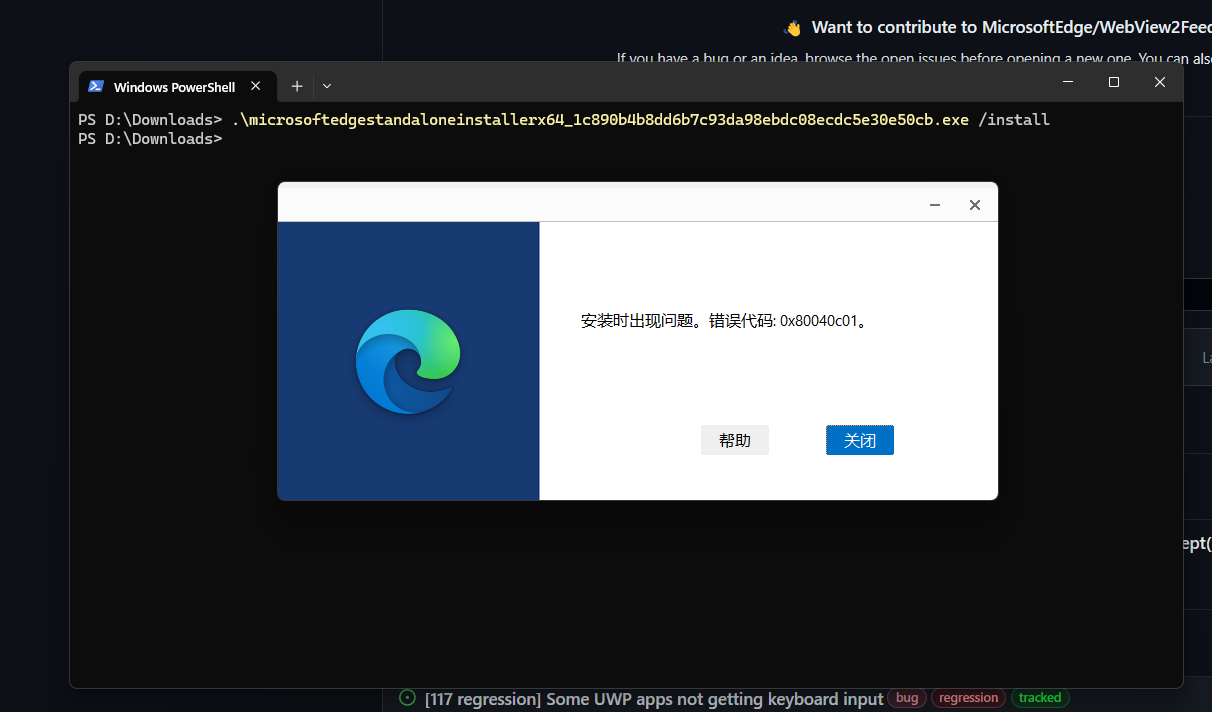The width and height of the screenshot is (1212, 712).
Task: Minimize the Windows Terminal window
Action: tap(1068, 82)
